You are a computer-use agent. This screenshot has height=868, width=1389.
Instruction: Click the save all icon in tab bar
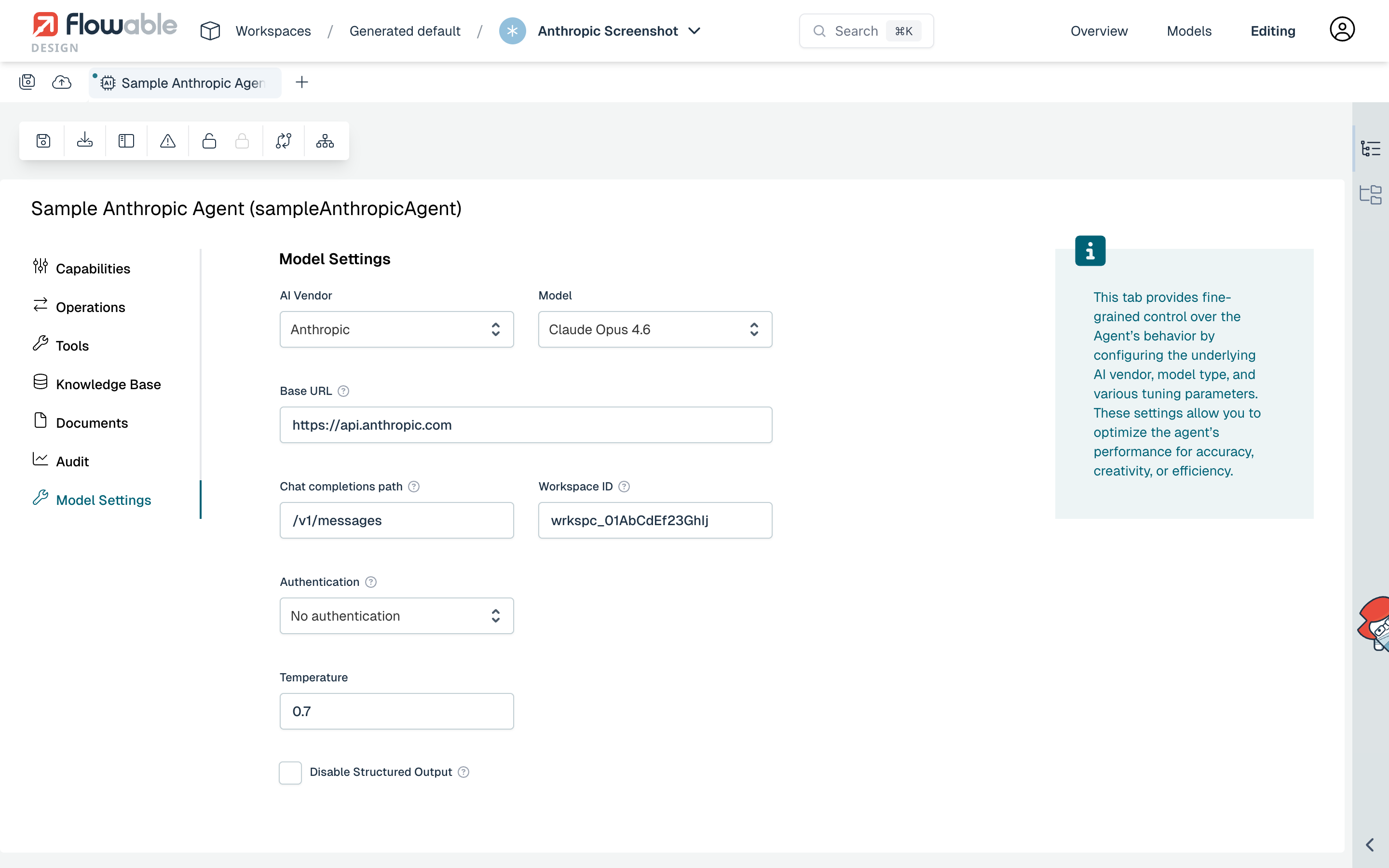coord(27,82)
